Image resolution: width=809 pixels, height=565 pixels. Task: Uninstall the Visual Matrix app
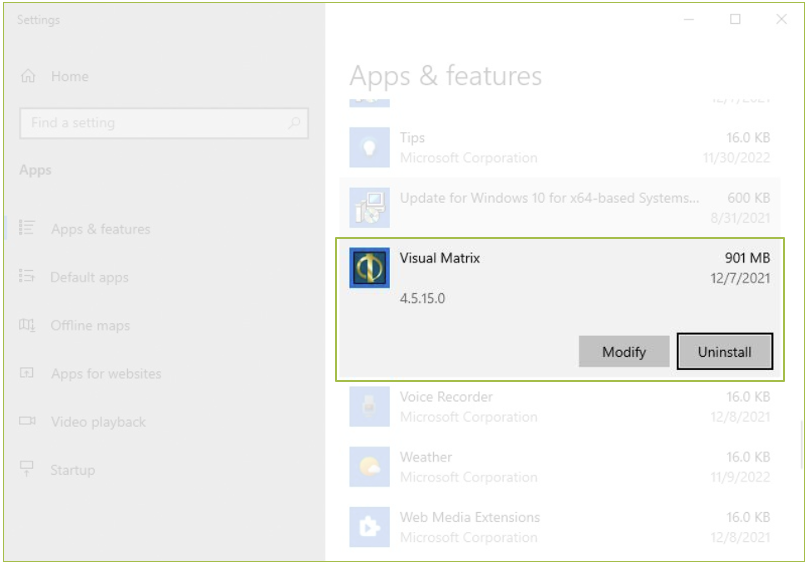[x=724, y=352]
